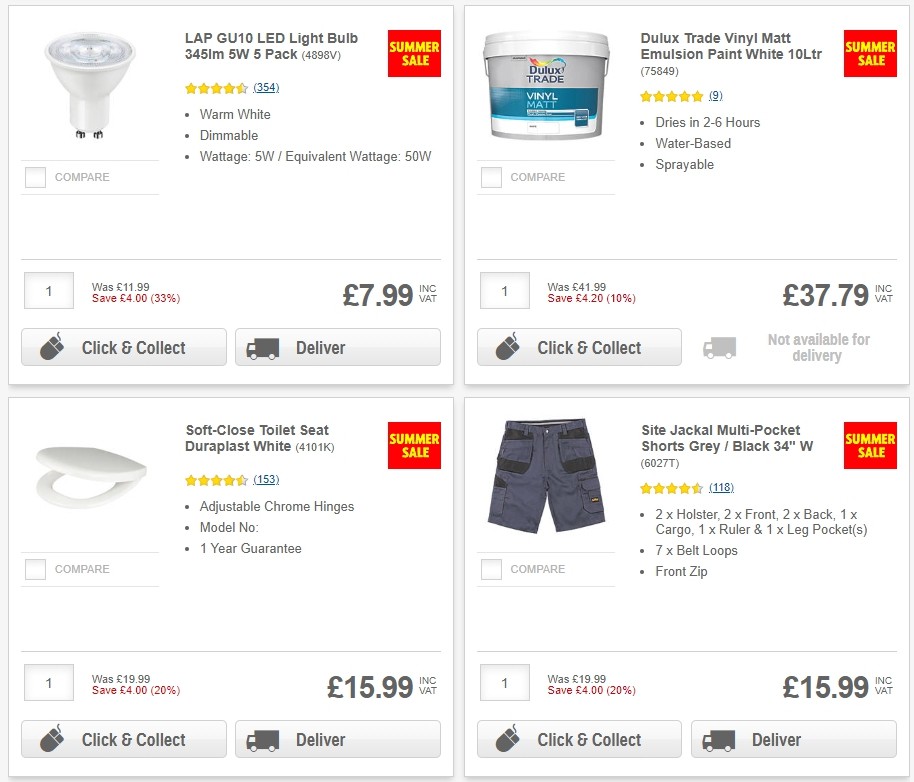
Task: Click the Summer Sale badge on Site Jackal shorts
Action: [x=870, y=445]
